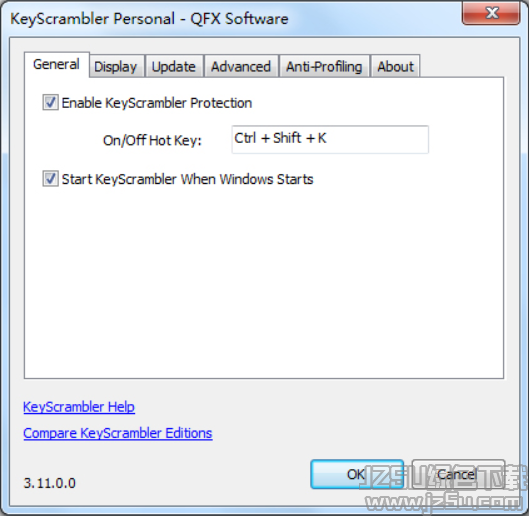Screen dimensions: 529x516
Task: Confirm settings with the OK button
Action: [x=357, y=474]
